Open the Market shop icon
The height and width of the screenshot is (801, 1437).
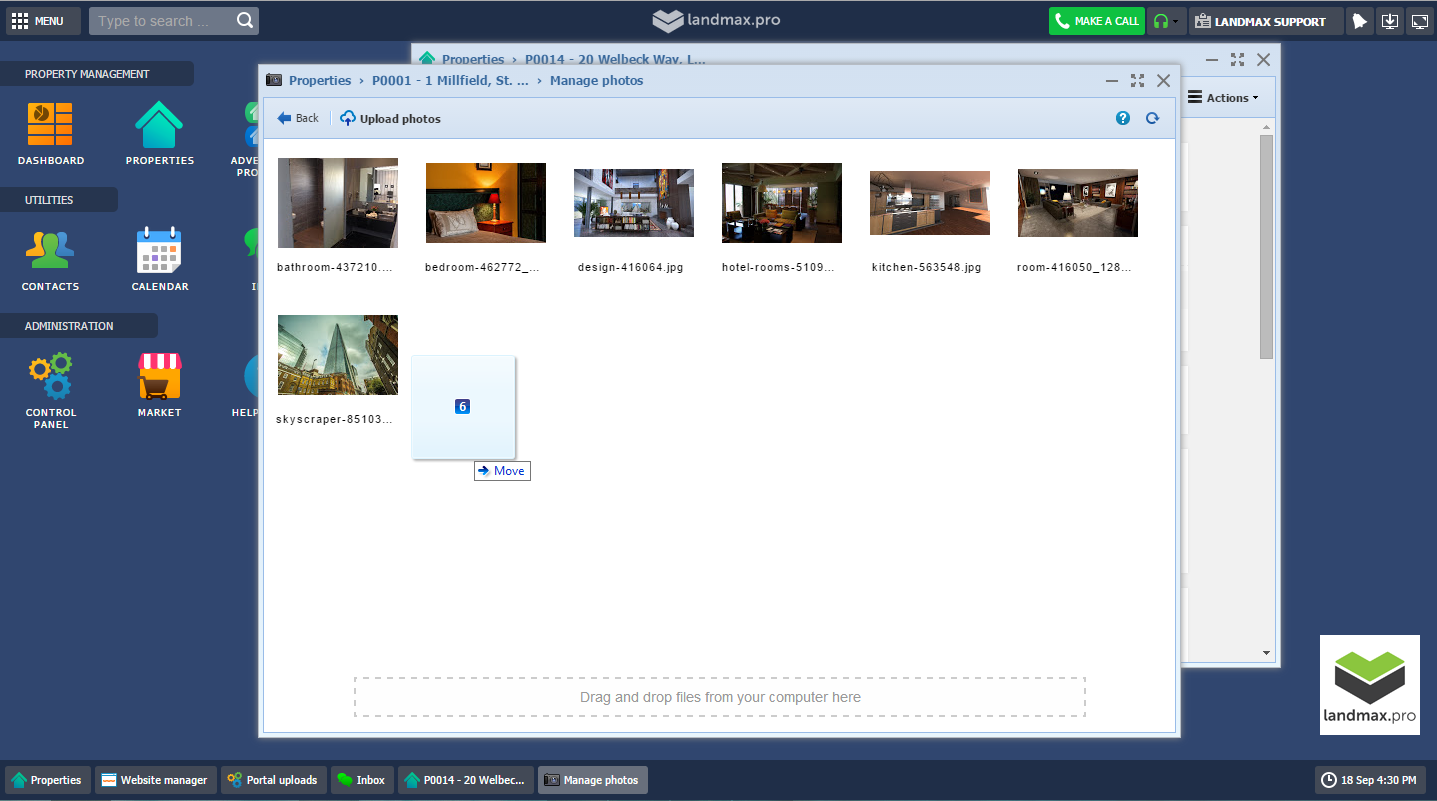tap(159, 377)
